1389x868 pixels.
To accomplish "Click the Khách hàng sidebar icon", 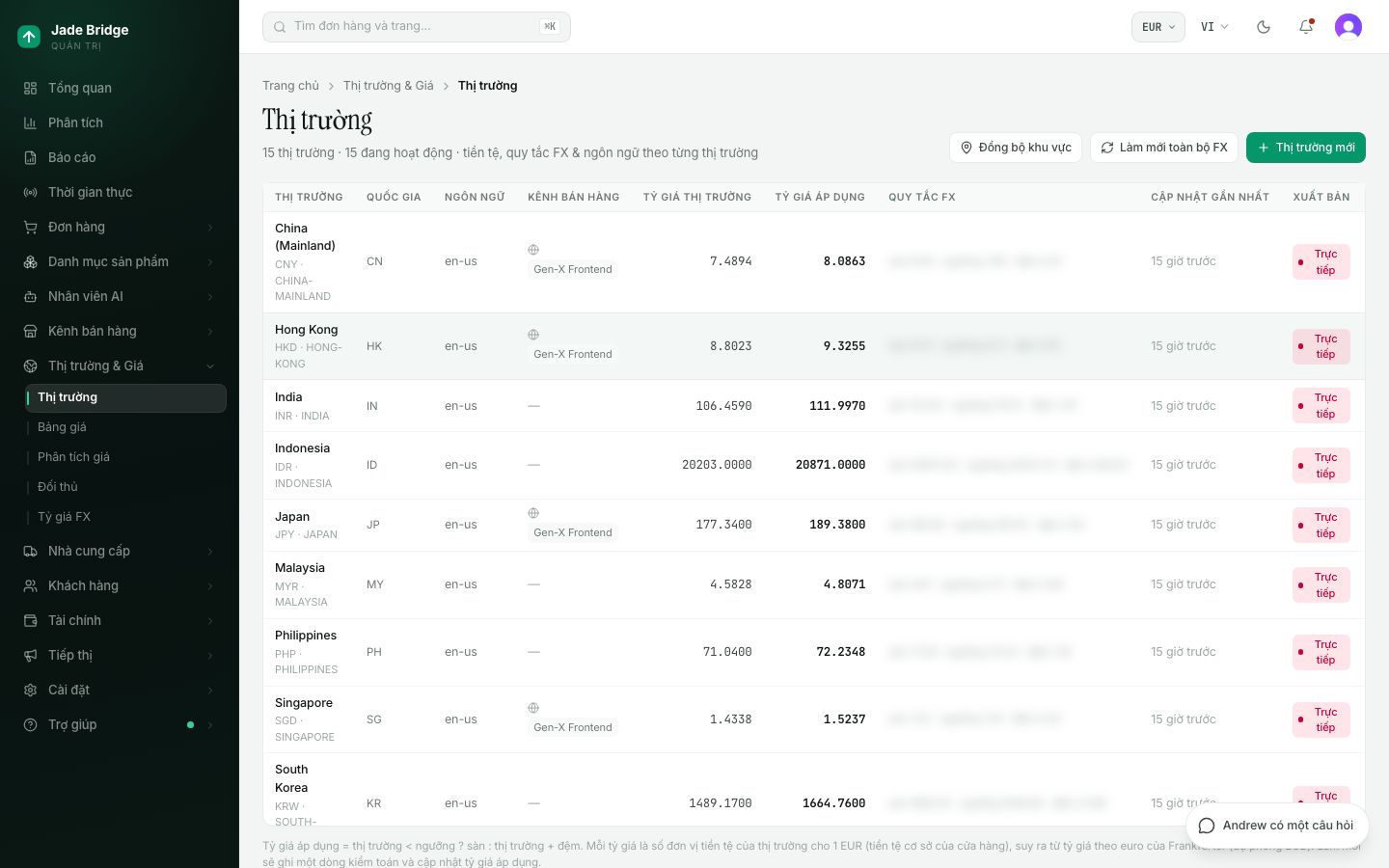I will point(31,585).
